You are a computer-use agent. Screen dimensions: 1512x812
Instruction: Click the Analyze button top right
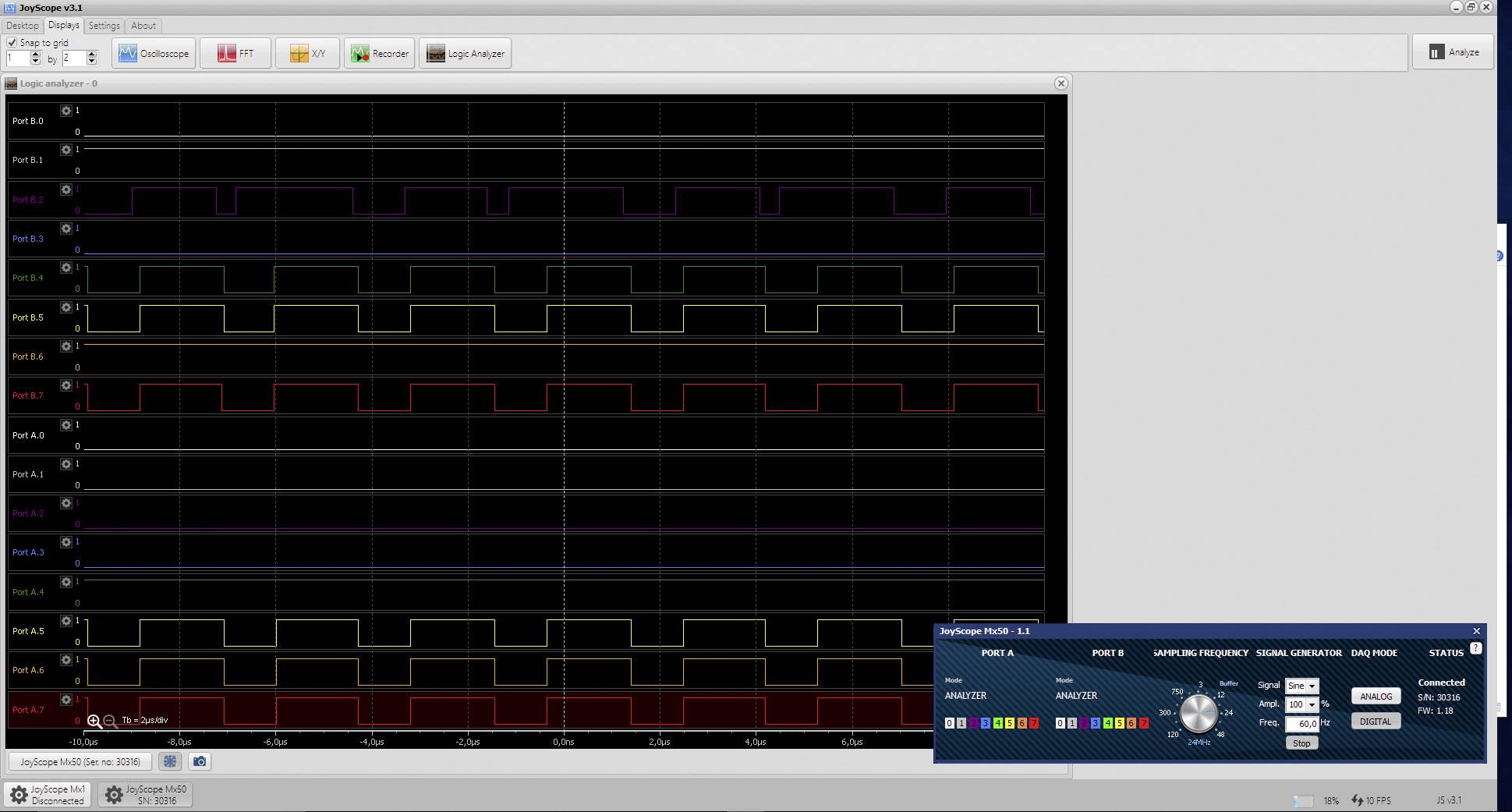[x=1453, y=51]
